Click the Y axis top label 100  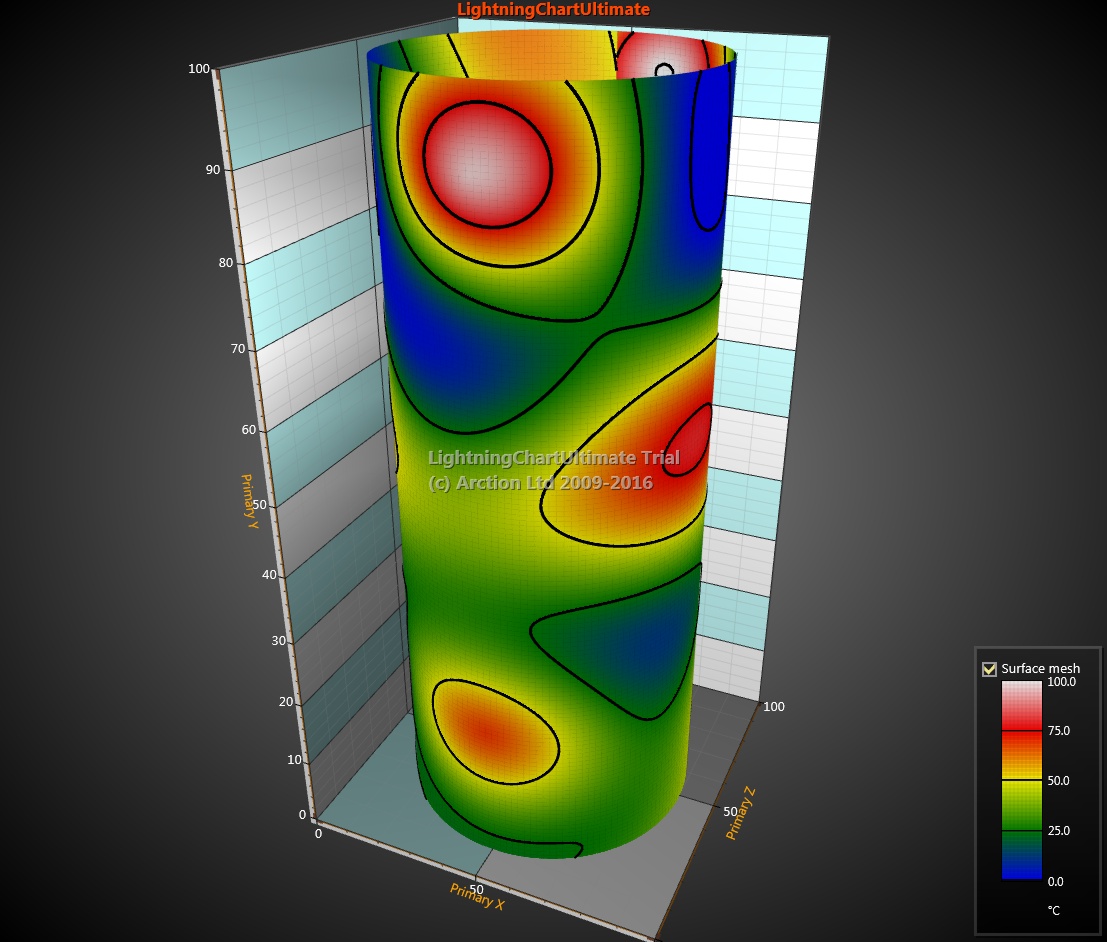(x=199, y=68)
